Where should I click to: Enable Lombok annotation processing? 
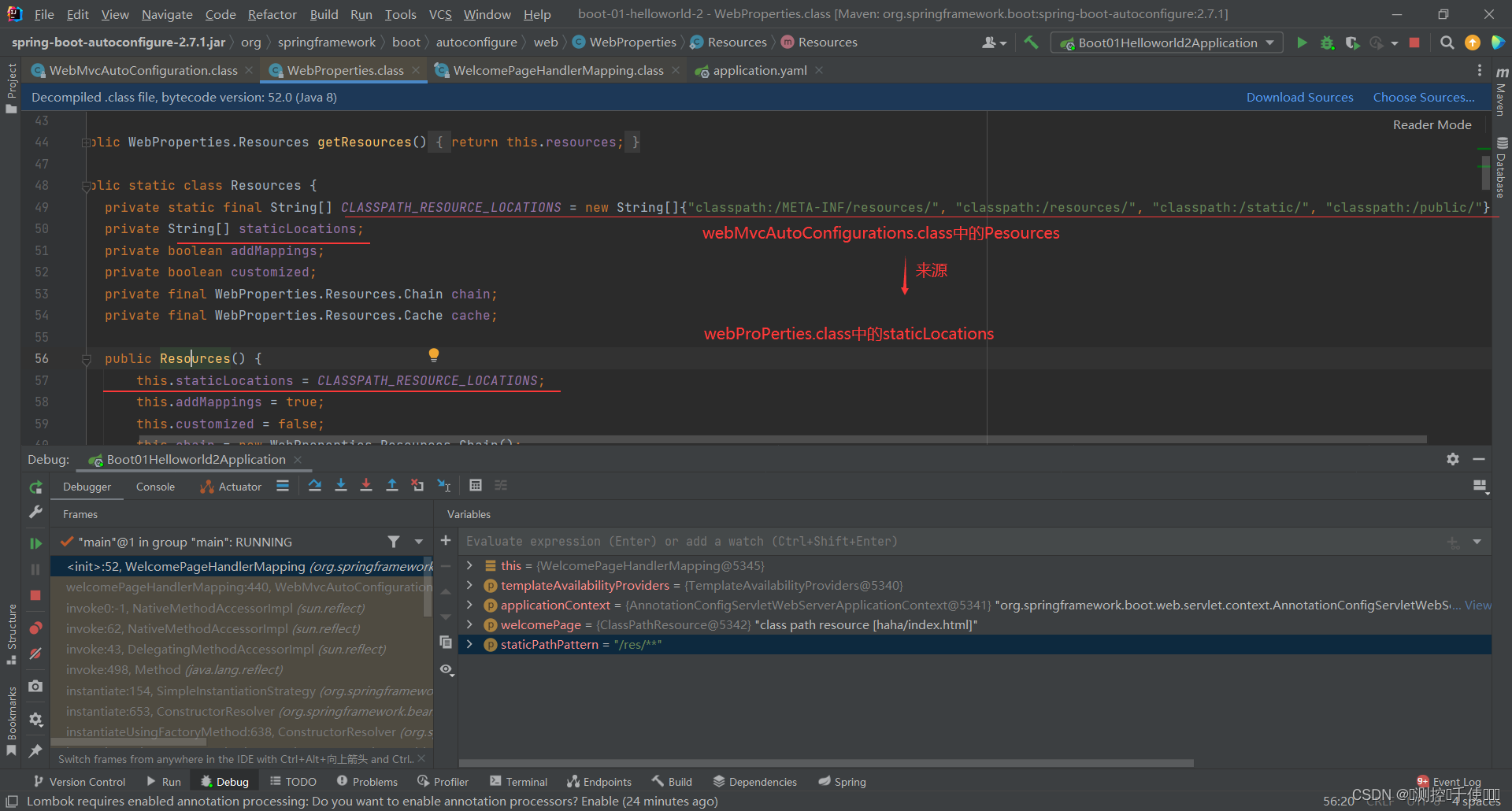[600, 801]
